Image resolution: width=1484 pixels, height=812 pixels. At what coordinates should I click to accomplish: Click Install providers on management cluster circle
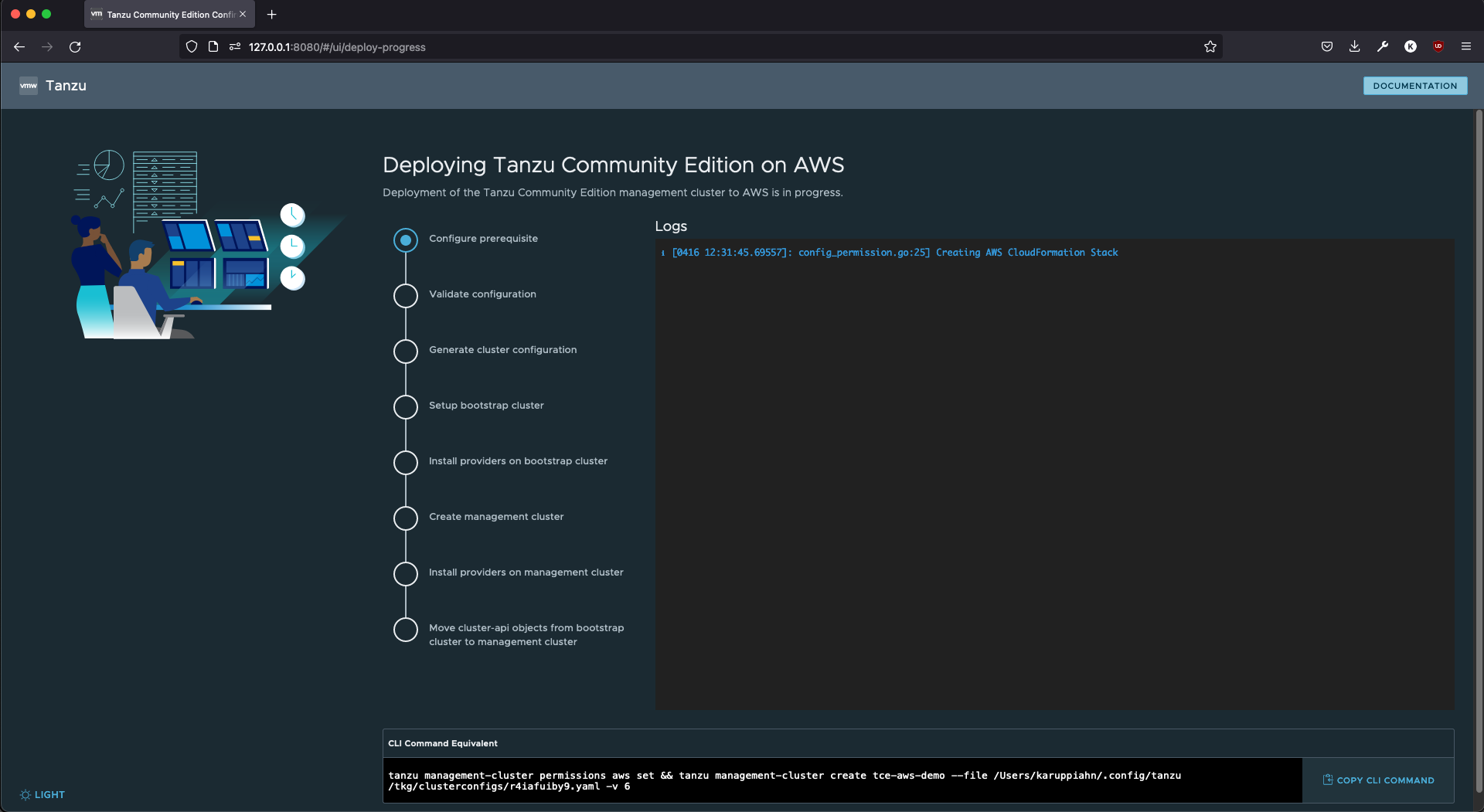[x=406, y=574]
